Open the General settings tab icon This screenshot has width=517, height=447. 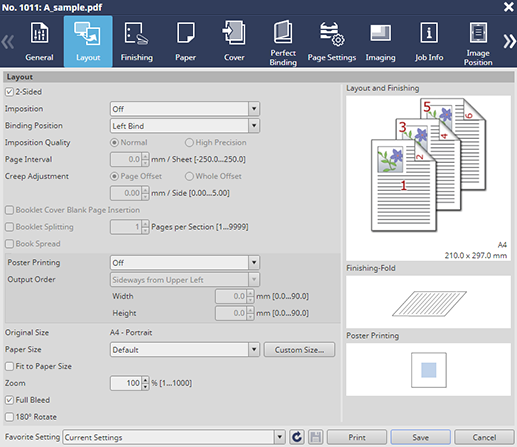tap(39, 33)
